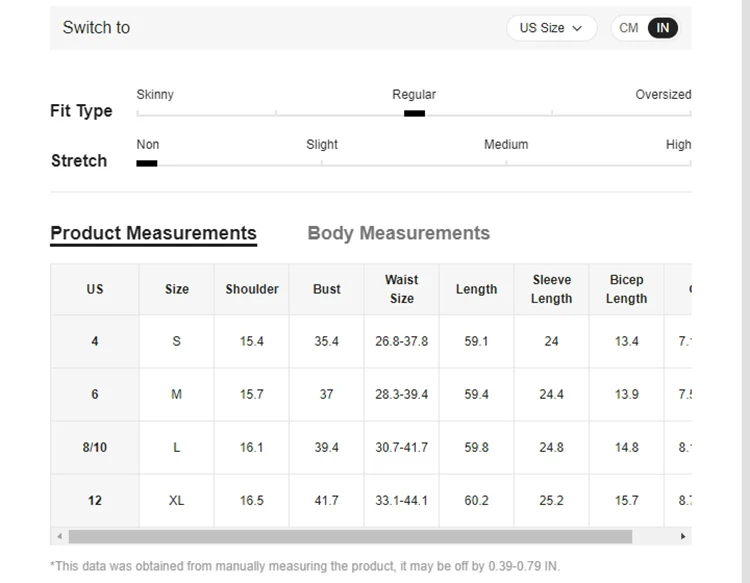This screenshot has height=583, width=750.
Task: Click the table's scroll left arrow
Action: (59, 537)
